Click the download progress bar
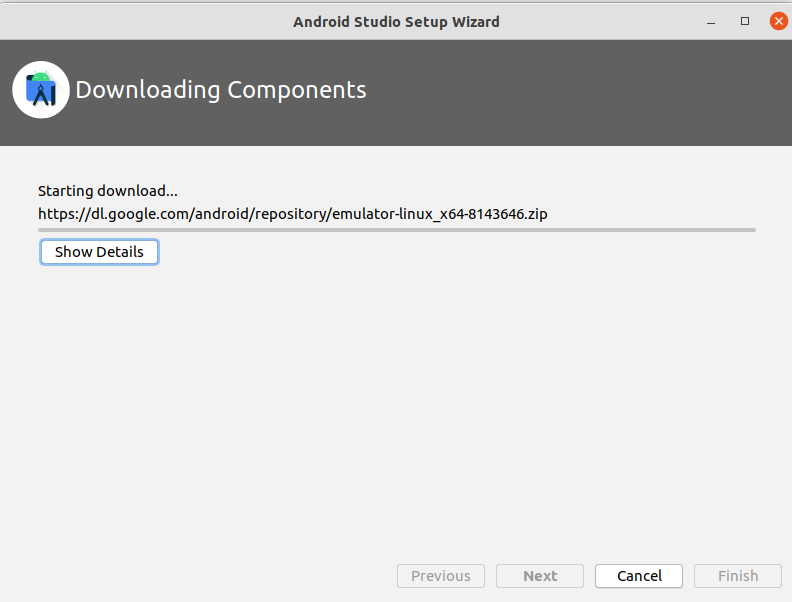Viewport: 792px width, 602px height. coord(396,230)
